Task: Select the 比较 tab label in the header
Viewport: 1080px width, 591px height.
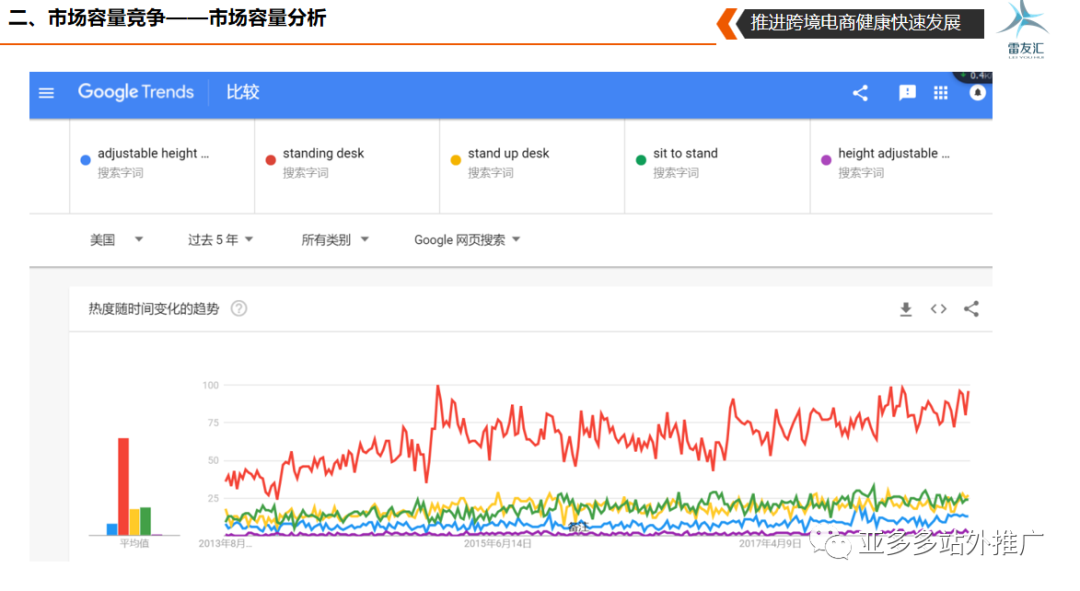Action: 242,92
